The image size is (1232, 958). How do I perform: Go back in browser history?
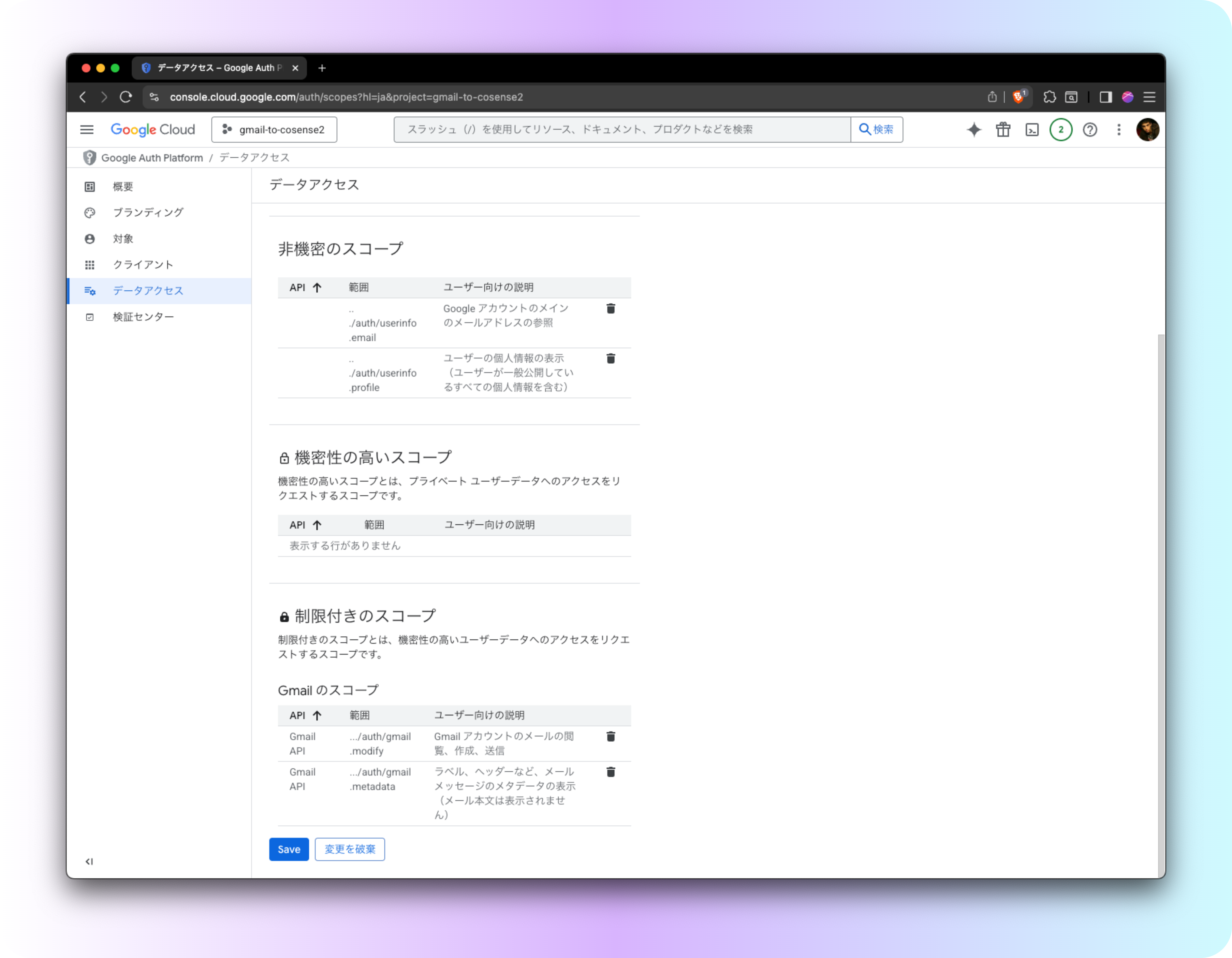pyautogui.click(x=83, y=97)
